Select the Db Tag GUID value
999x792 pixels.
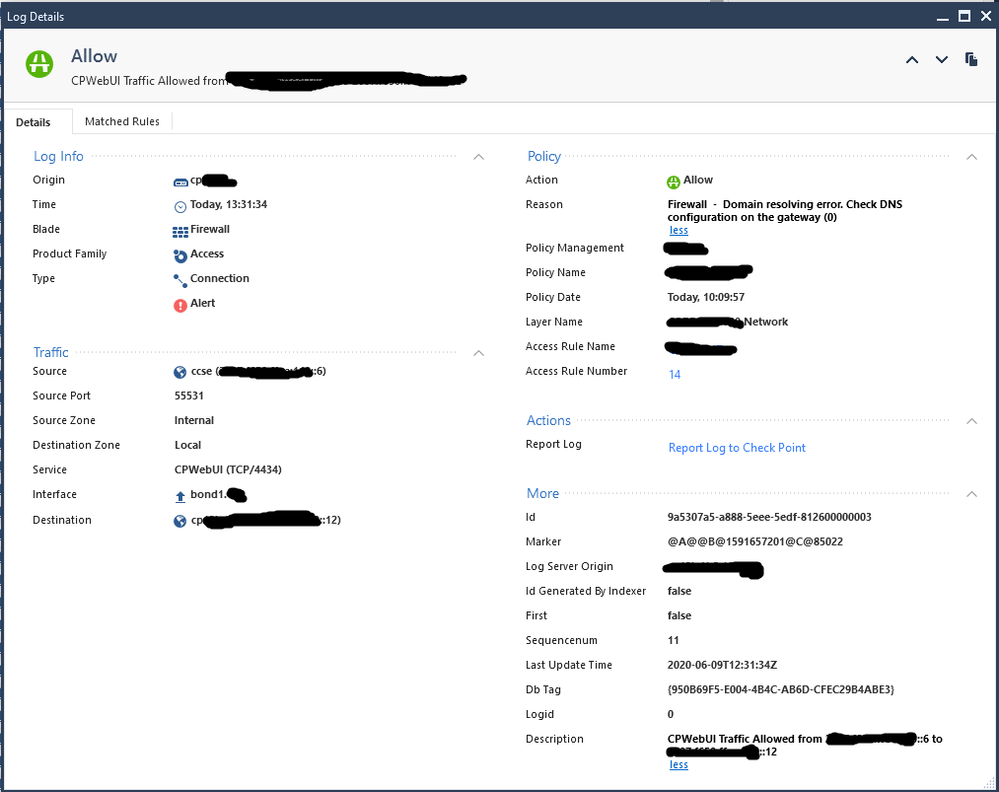780,690
